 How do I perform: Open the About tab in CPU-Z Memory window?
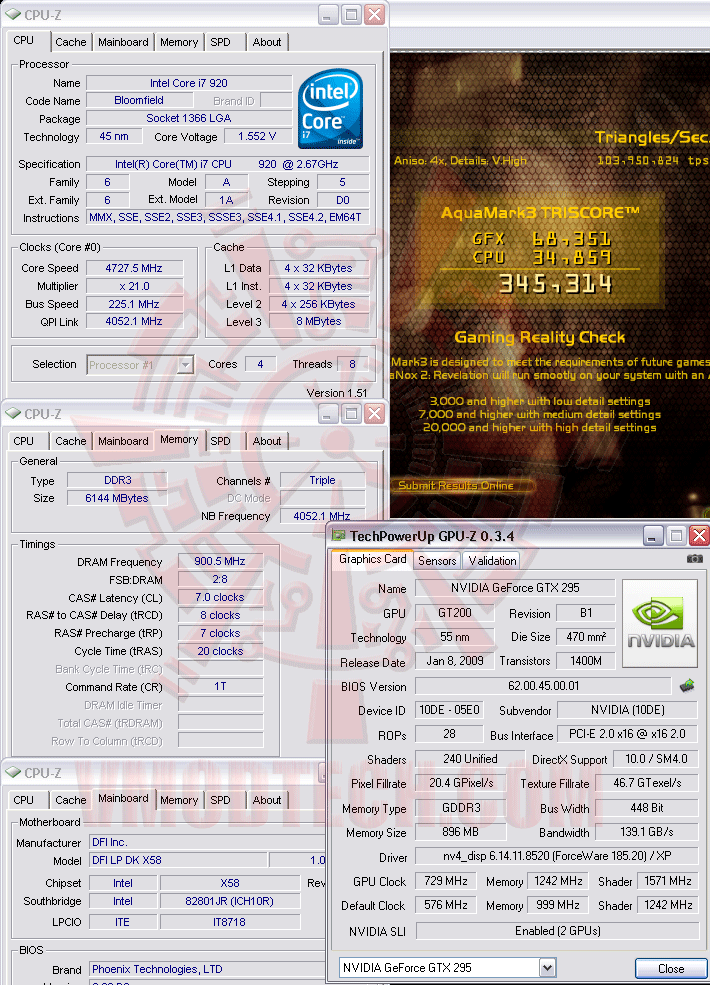[x=267, y=441]
